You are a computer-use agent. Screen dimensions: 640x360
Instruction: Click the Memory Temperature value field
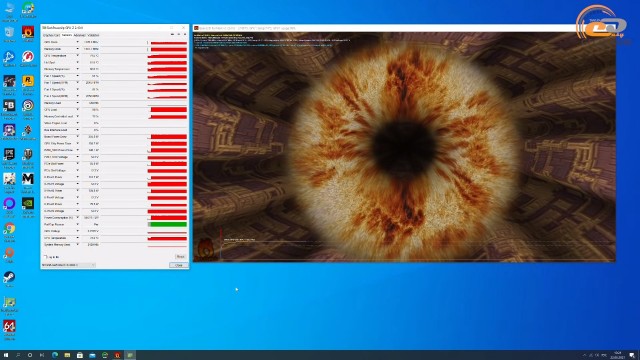tap(91, 69)
